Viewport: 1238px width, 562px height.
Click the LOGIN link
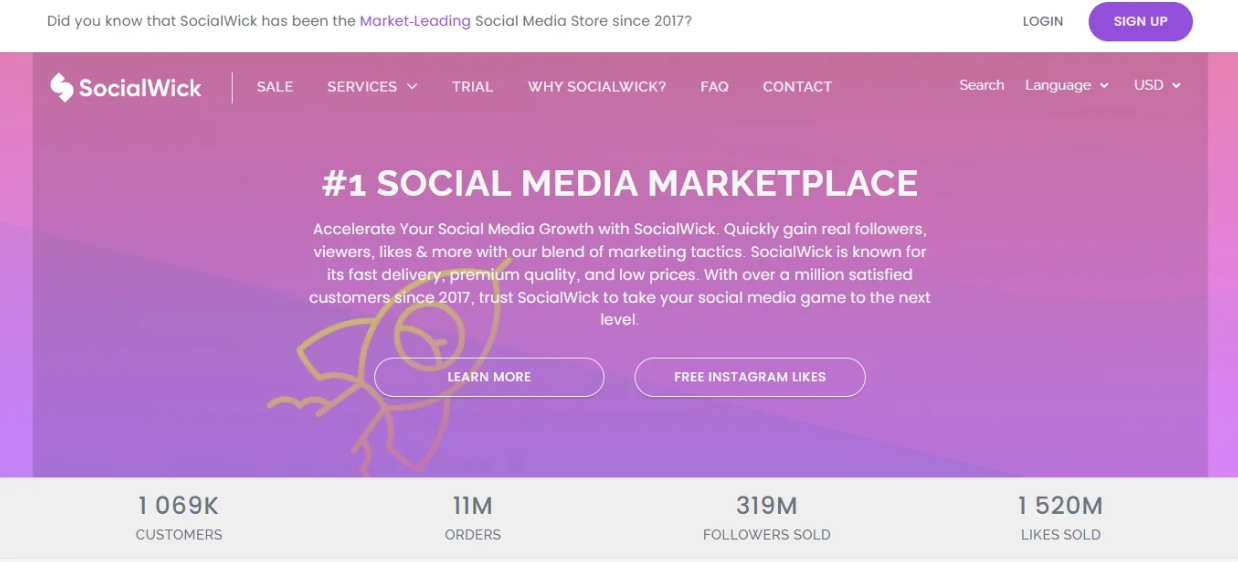[1042, 21]
